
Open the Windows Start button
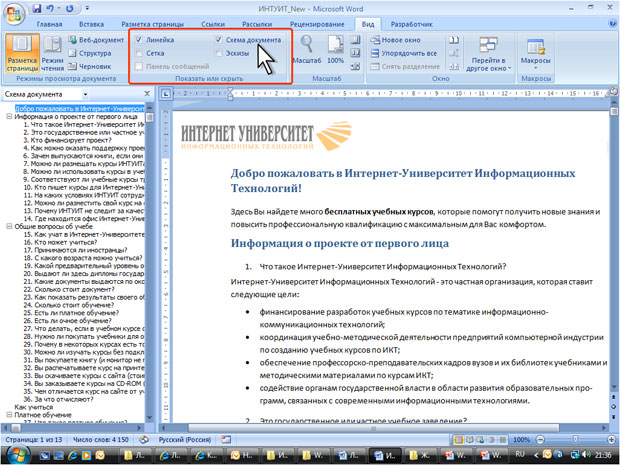(x=17, y=455)
